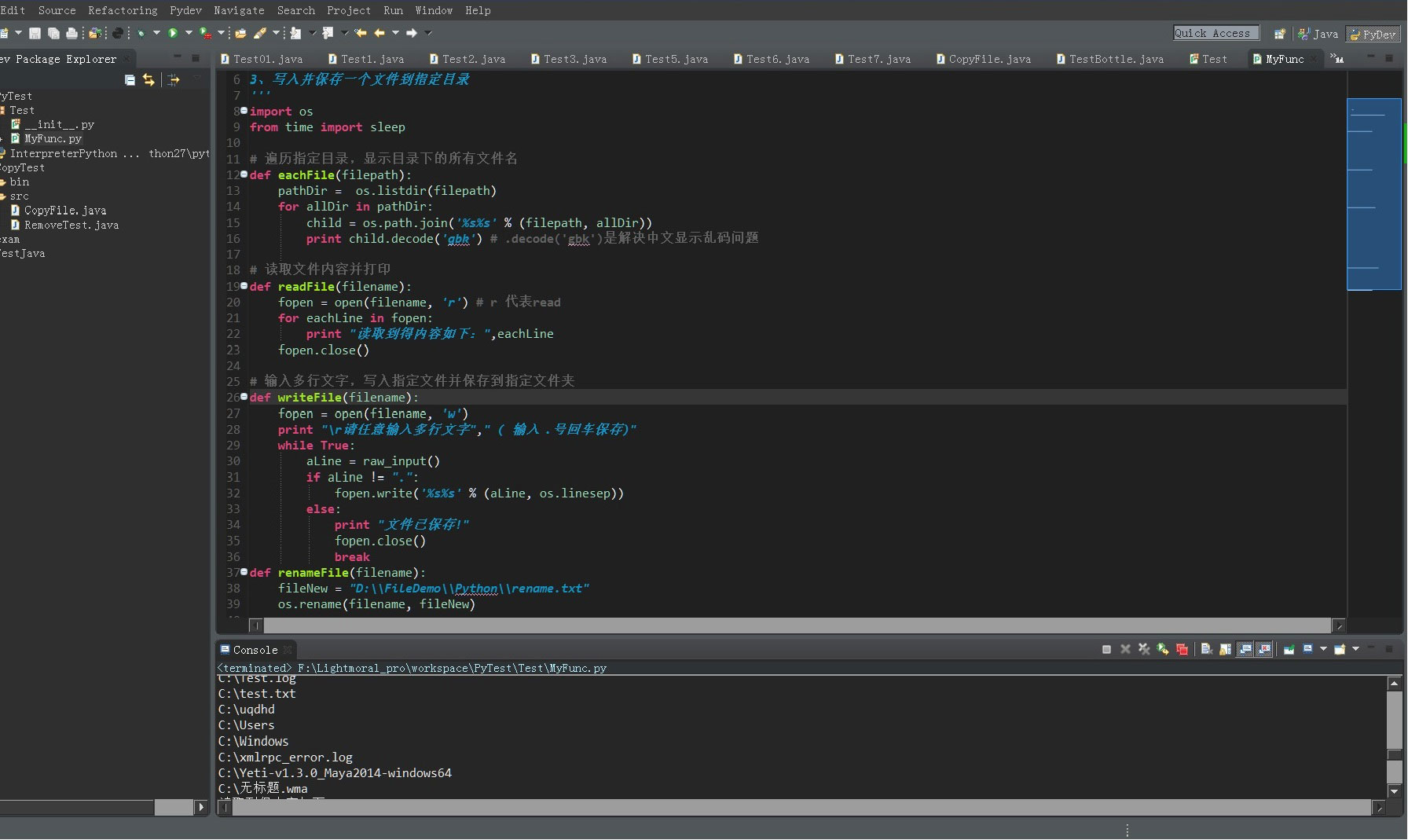Viewport: 1408px width, 840px height.
Task: Click the Console Terminate square icon
Action: click(1106, 649)
